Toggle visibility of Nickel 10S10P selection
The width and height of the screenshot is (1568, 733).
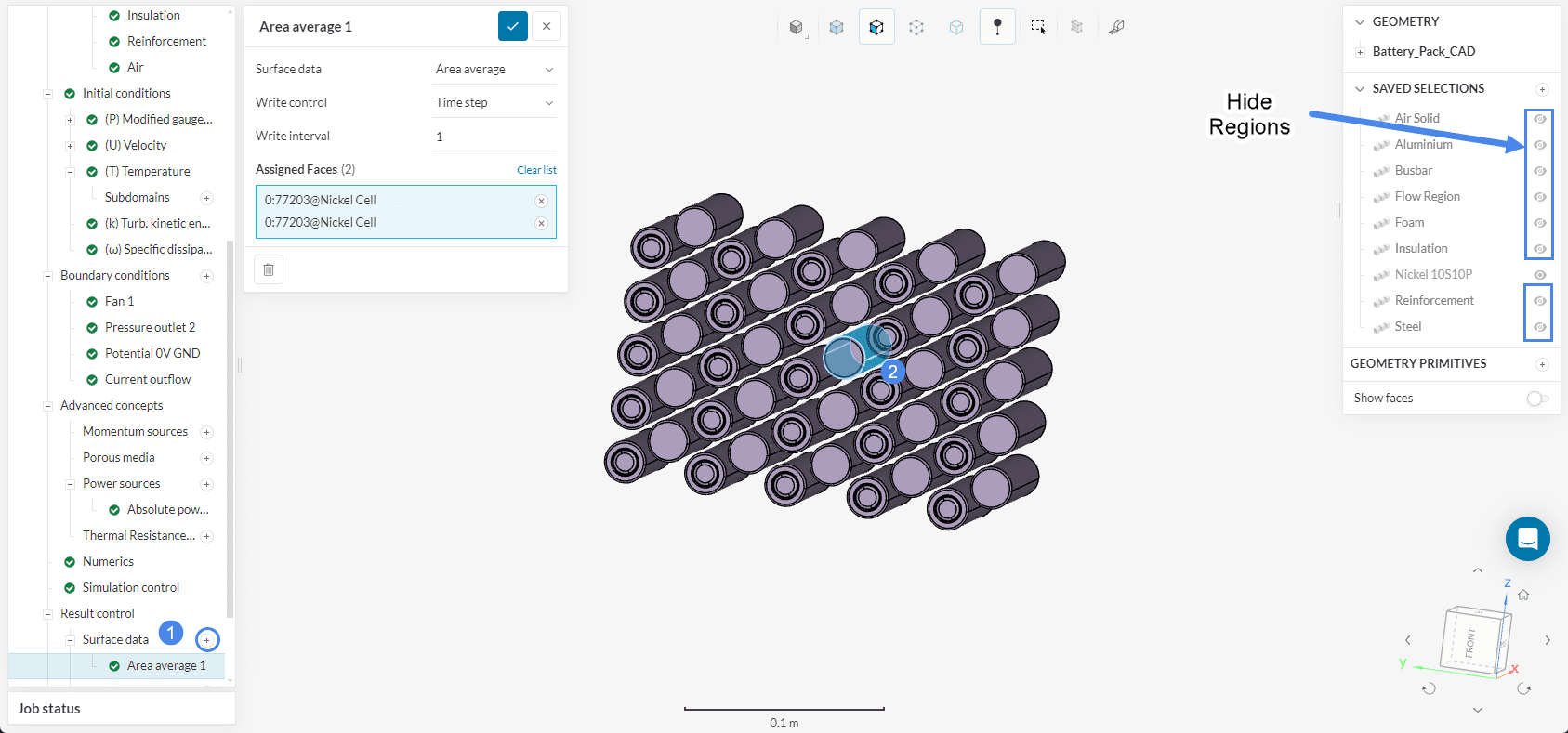click(x=1540, y=275)
